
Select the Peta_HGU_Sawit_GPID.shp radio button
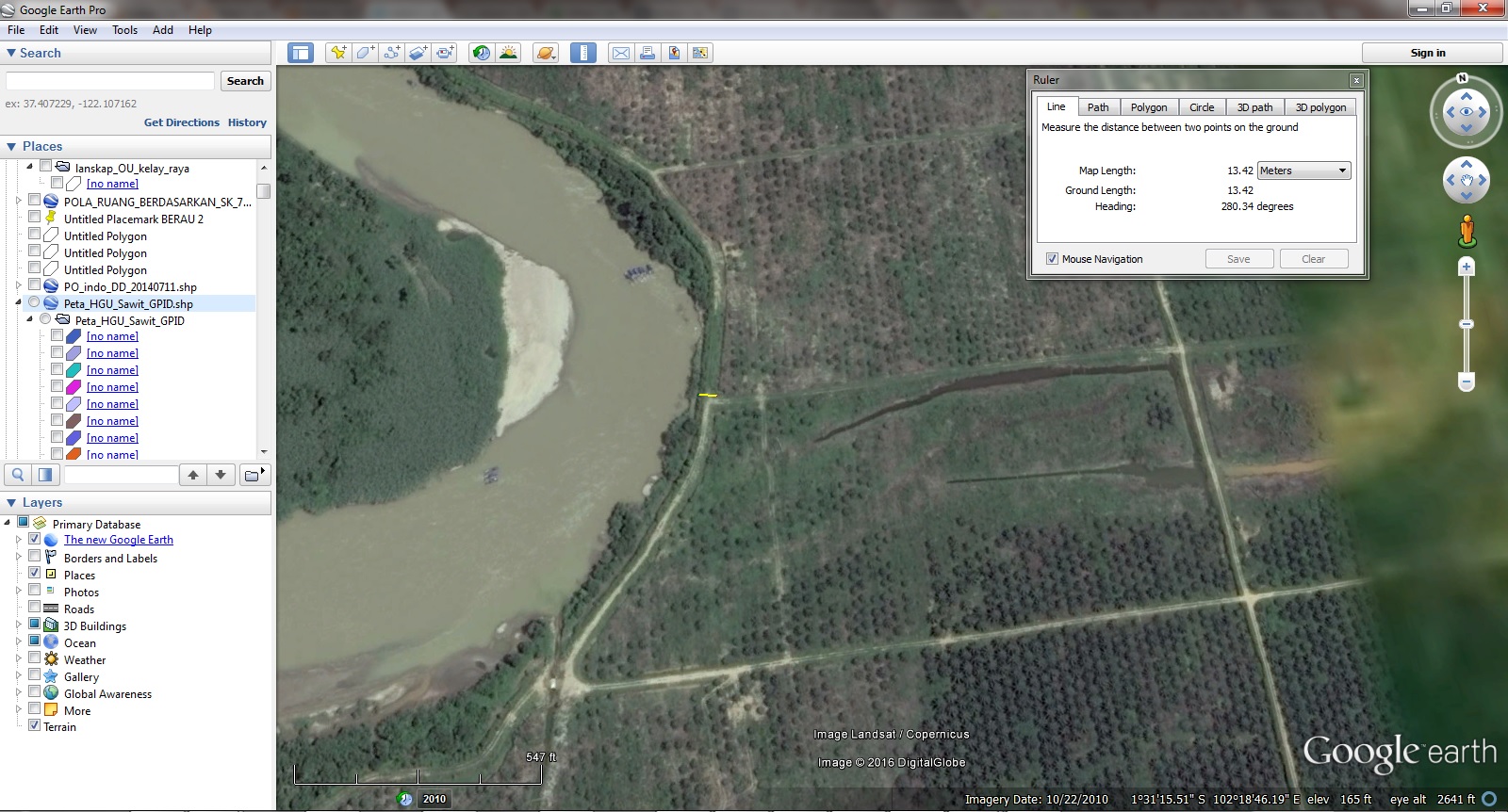pos(35,302)
